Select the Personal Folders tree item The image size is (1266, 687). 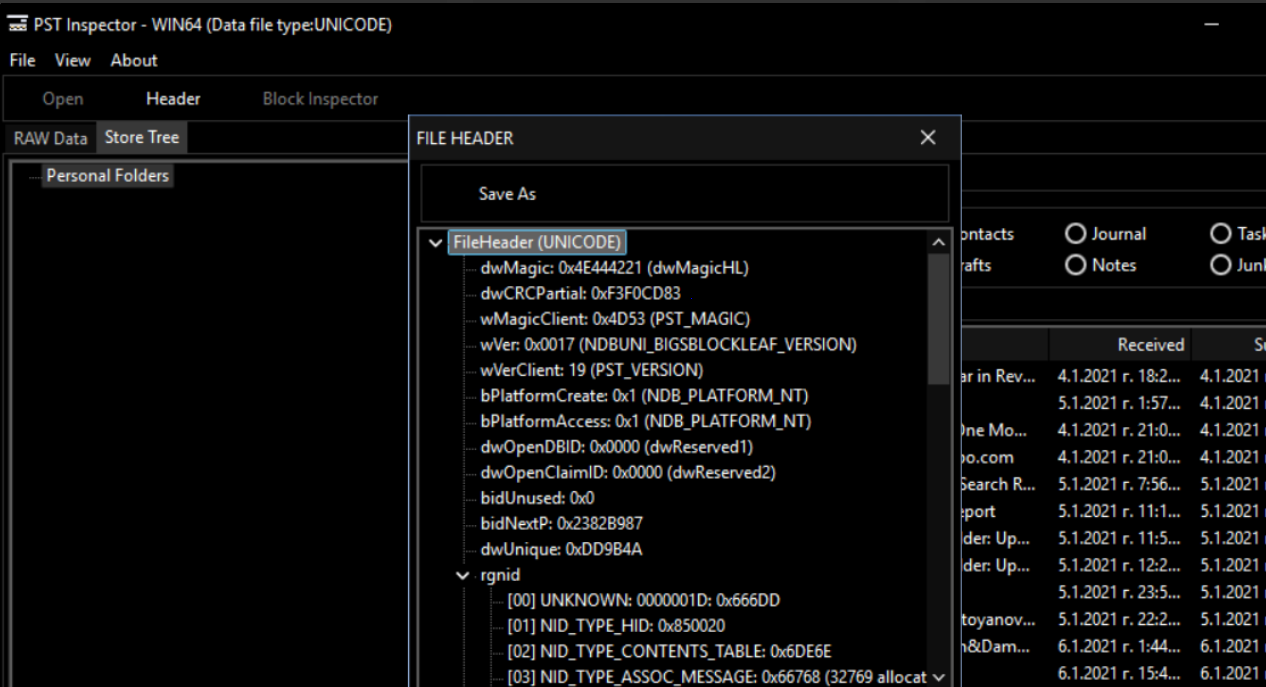pyautogui.click(x=107, y=175)
